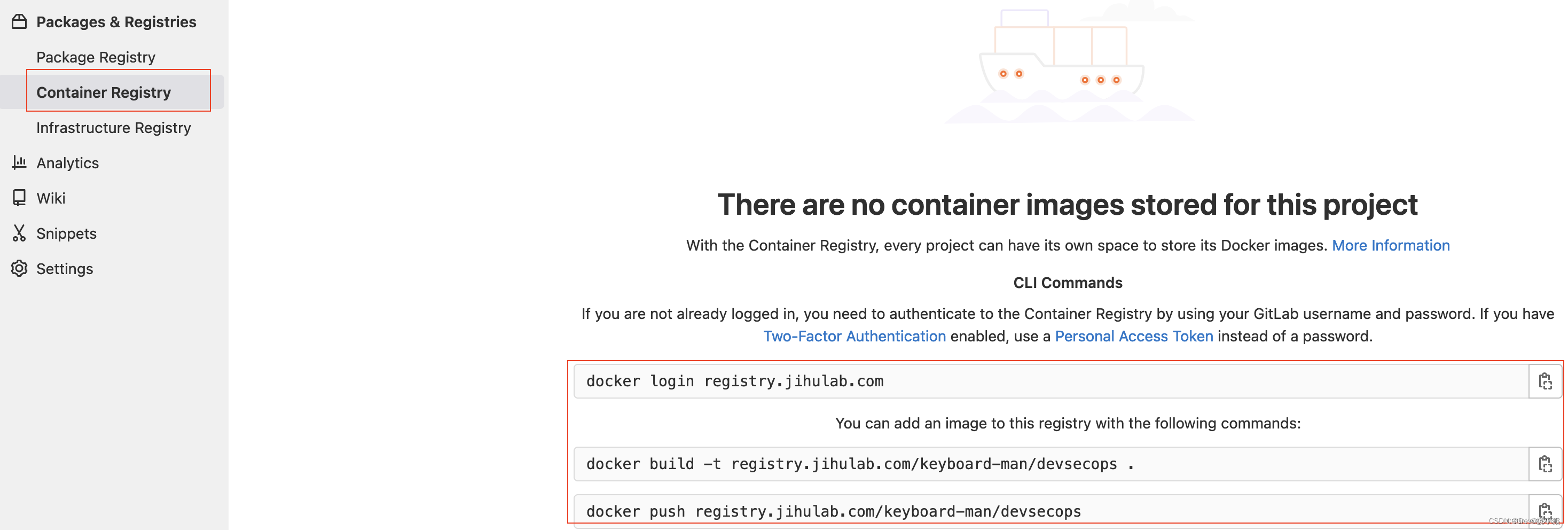Open Package Registry in the sidebar

(96, 57)
